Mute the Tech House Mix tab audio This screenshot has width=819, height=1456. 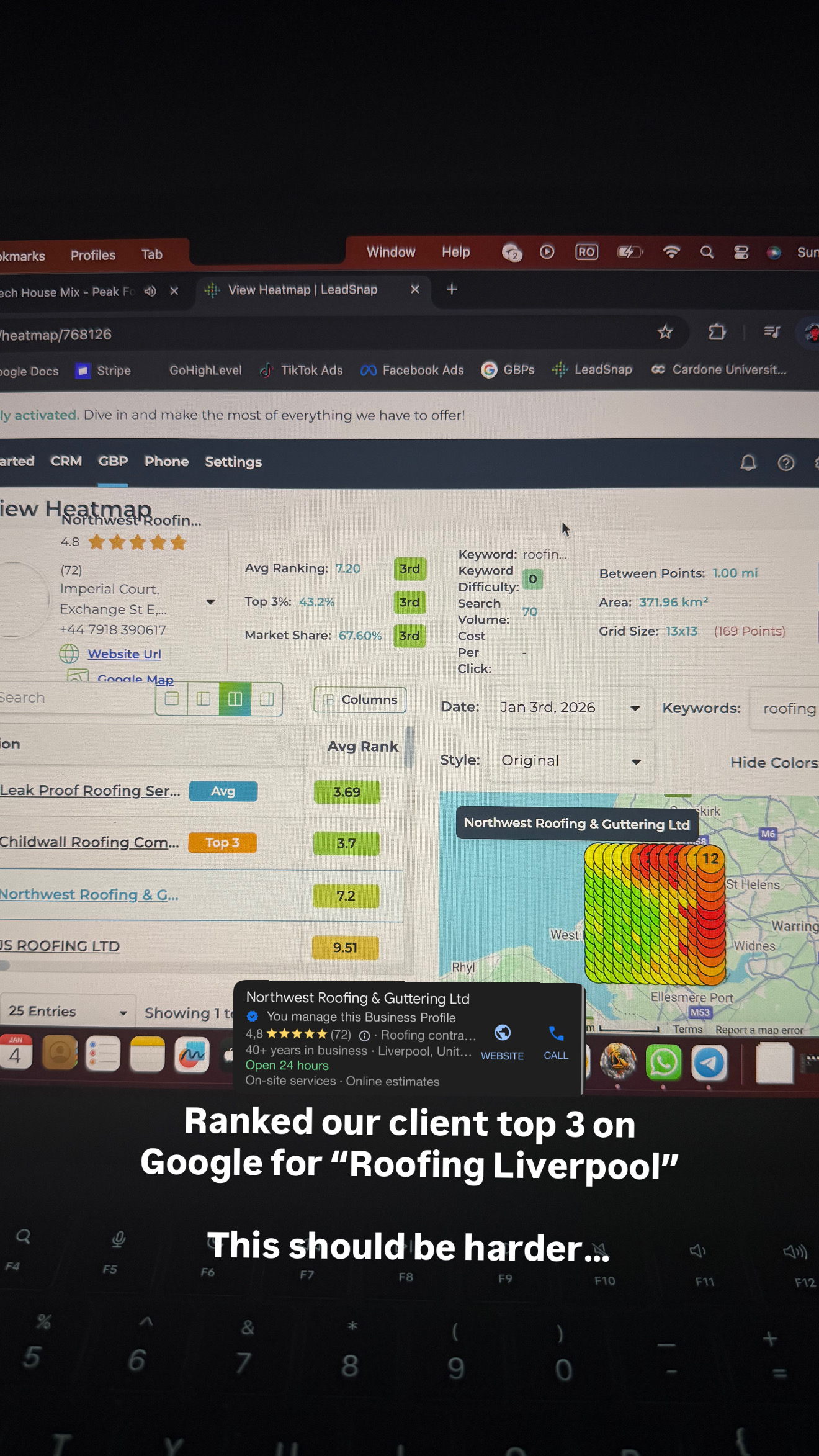pyautogui.click(x=150, y=291)
